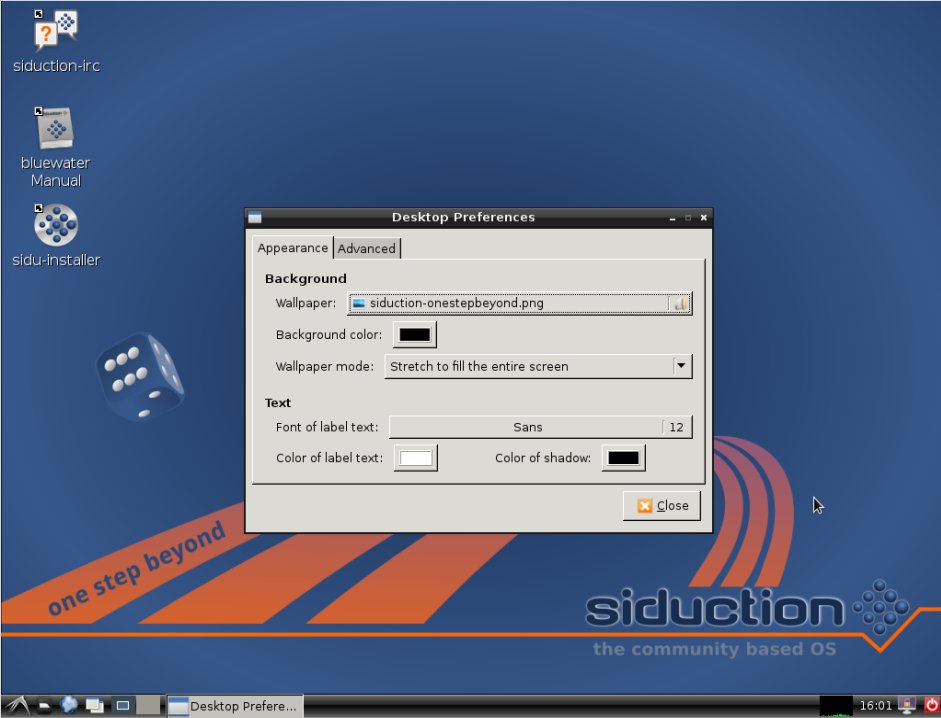Switch to the second desktop in the pager

148,706
